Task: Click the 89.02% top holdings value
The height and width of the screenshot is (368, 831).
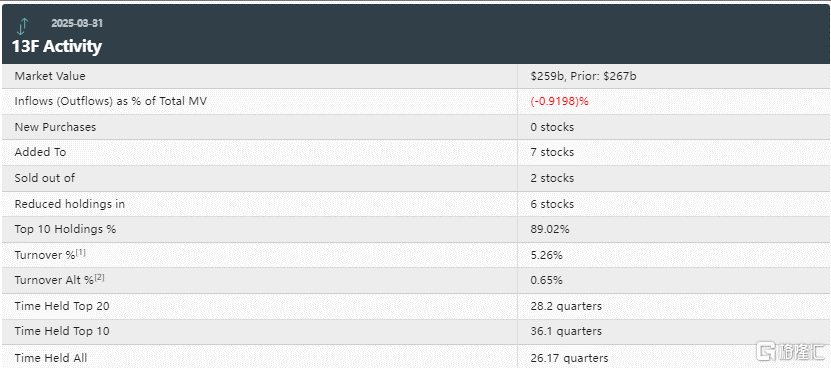Action: pos(550,230)
